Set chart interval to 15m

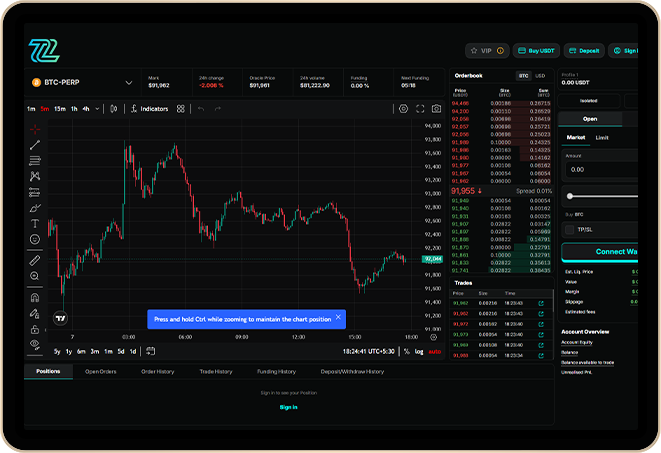pyautogui.click(x=60, y=109)
